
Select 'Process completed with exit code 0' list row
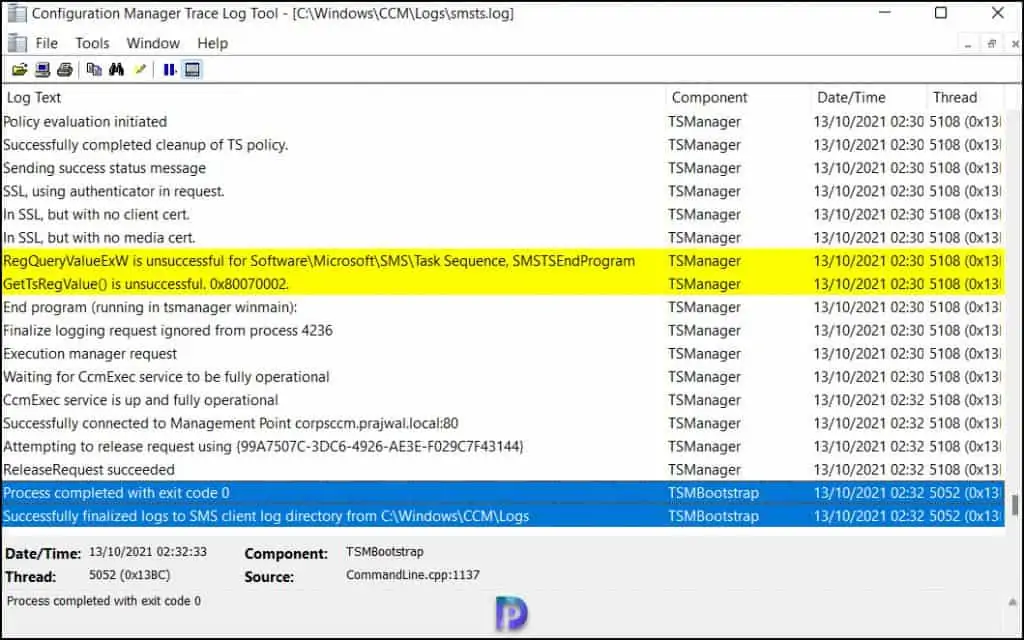pos(502,492)
